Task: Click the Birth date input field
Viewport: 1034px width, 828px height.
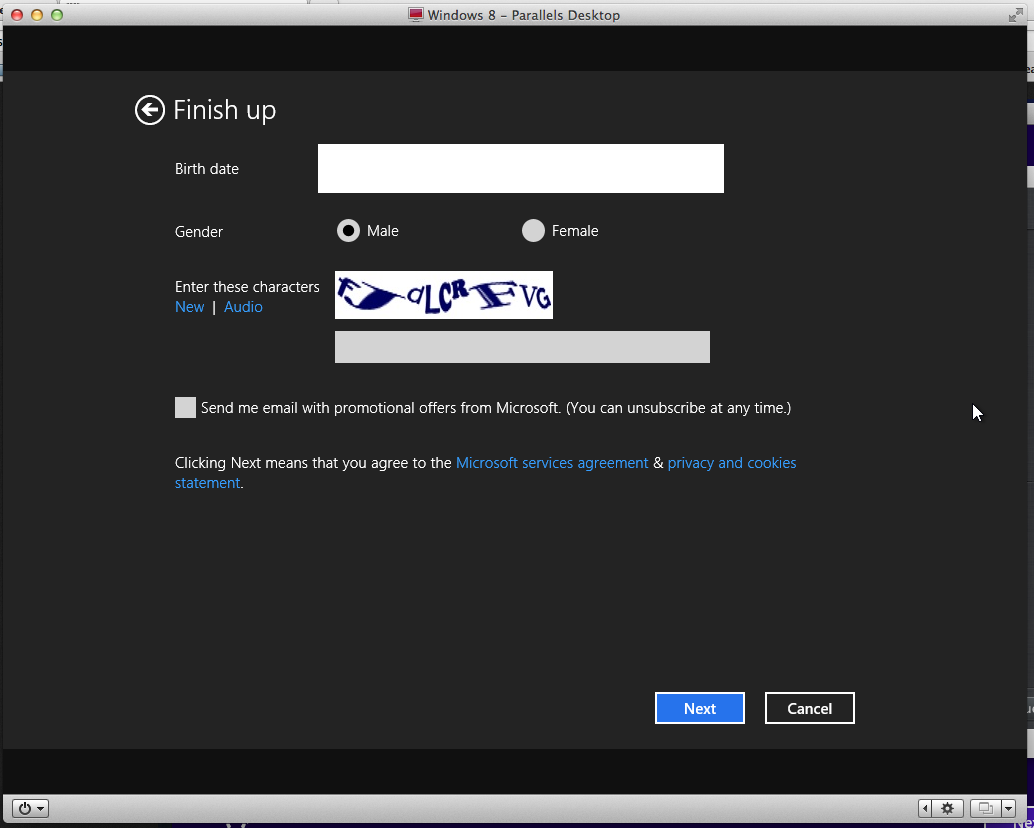Action: click(520, 169)
